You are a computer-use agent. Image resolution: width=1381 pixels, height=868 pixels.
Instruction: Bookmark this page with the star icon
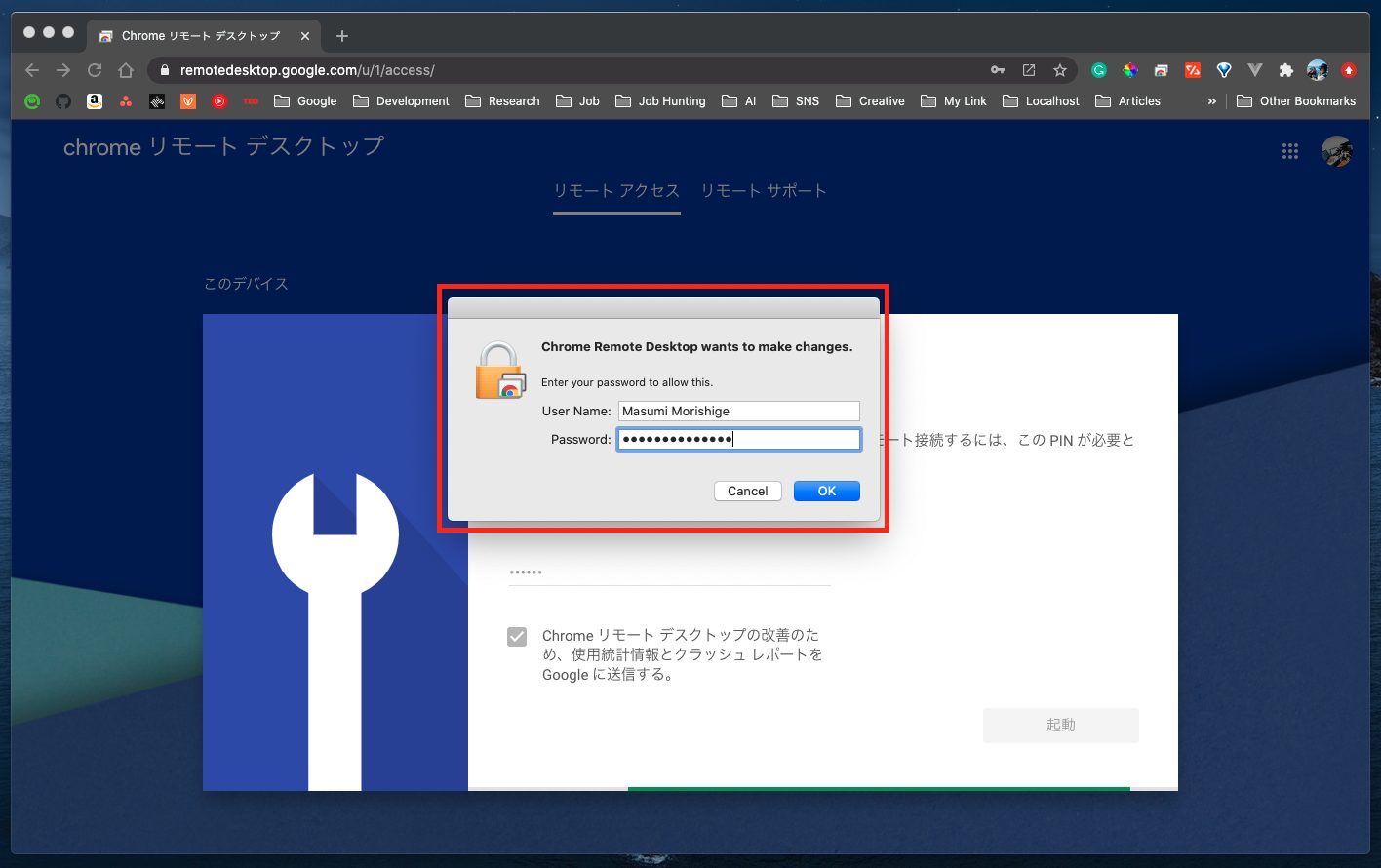coord(1060,70)
